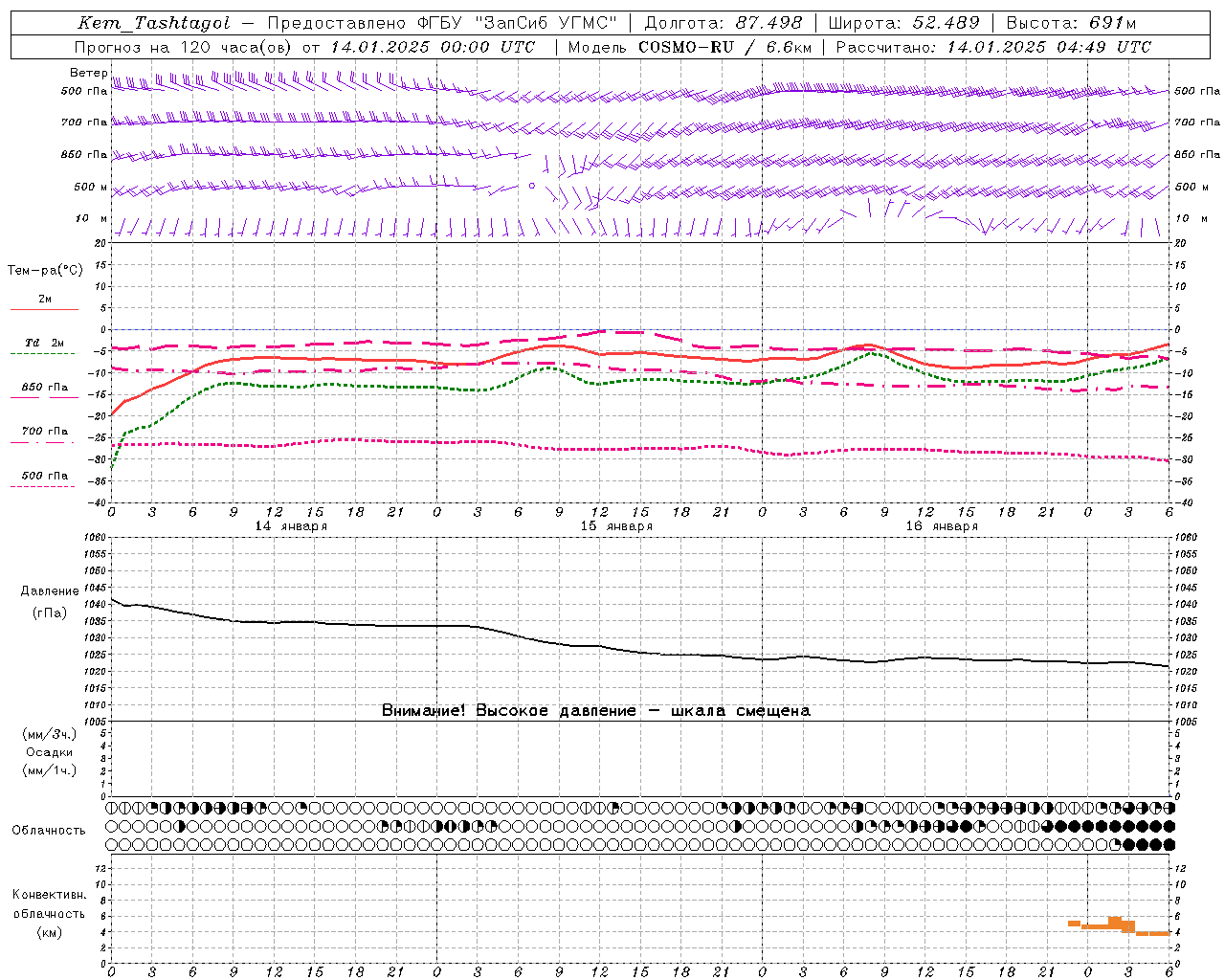This screenshot has width=1225, height=980.
Task: Click the orange convective cloud bars
Action: pyautogui.click(x=1119, y=925)
